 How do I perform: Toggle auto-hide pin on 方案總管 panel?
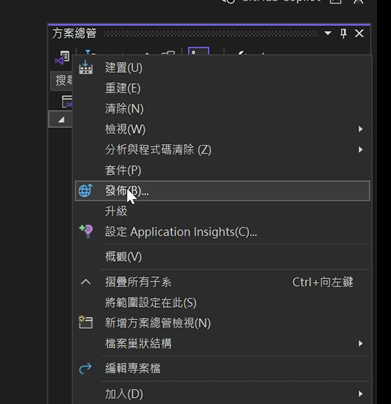click(x=343, y=33)
